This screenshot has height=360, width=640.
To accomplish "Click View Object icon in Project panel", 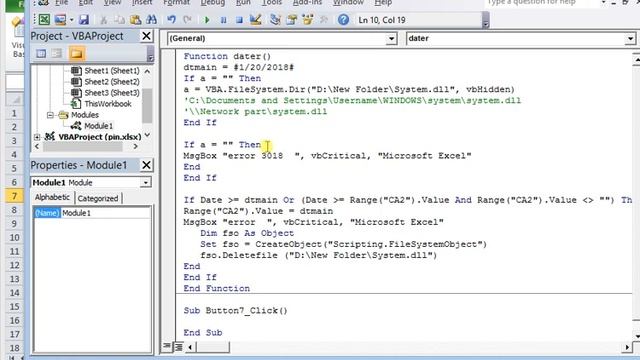I will tap(57, 53).
